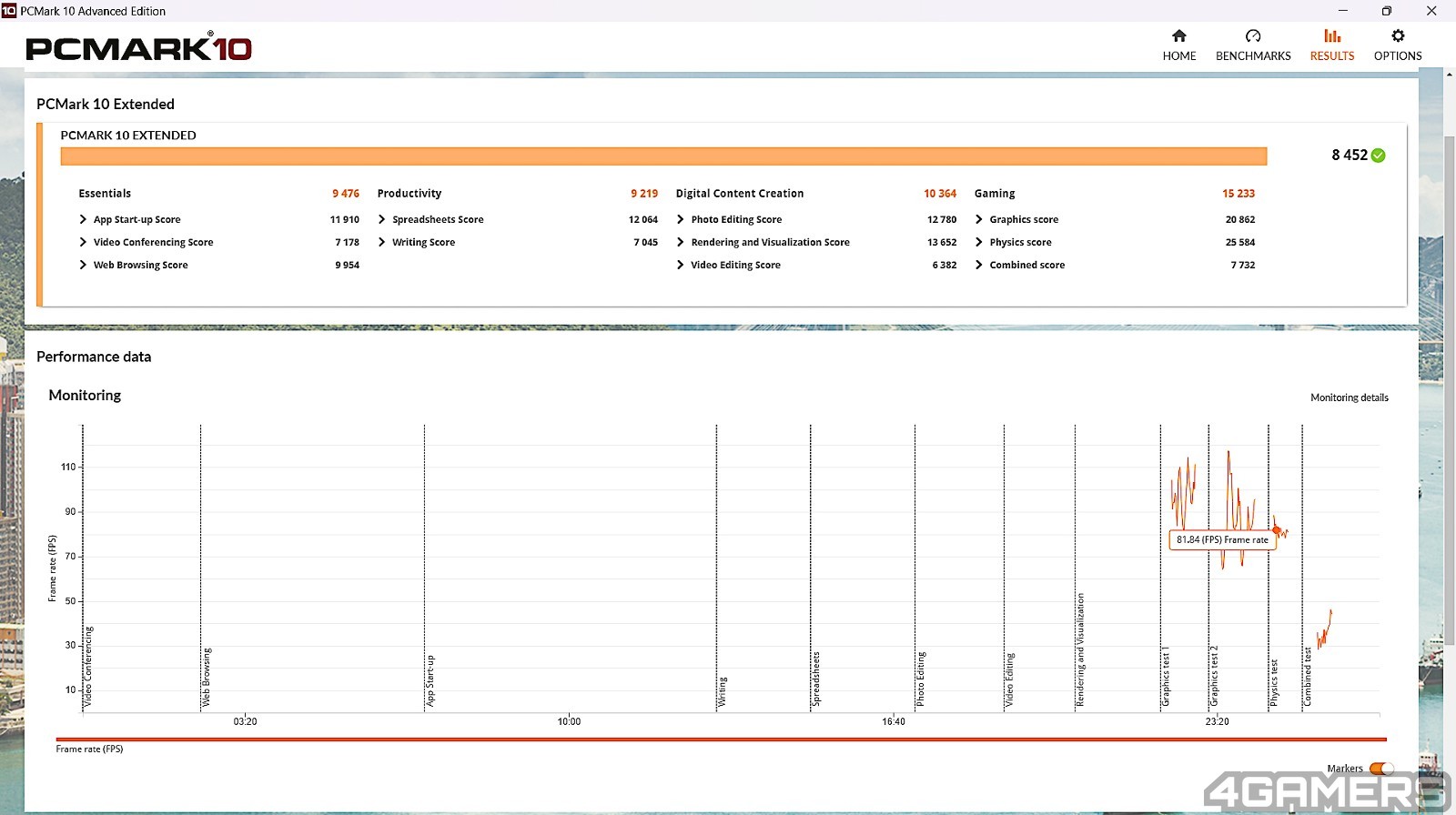Click the Gaming score 15 233
1456x815 pixels.
click(1239, 194)
